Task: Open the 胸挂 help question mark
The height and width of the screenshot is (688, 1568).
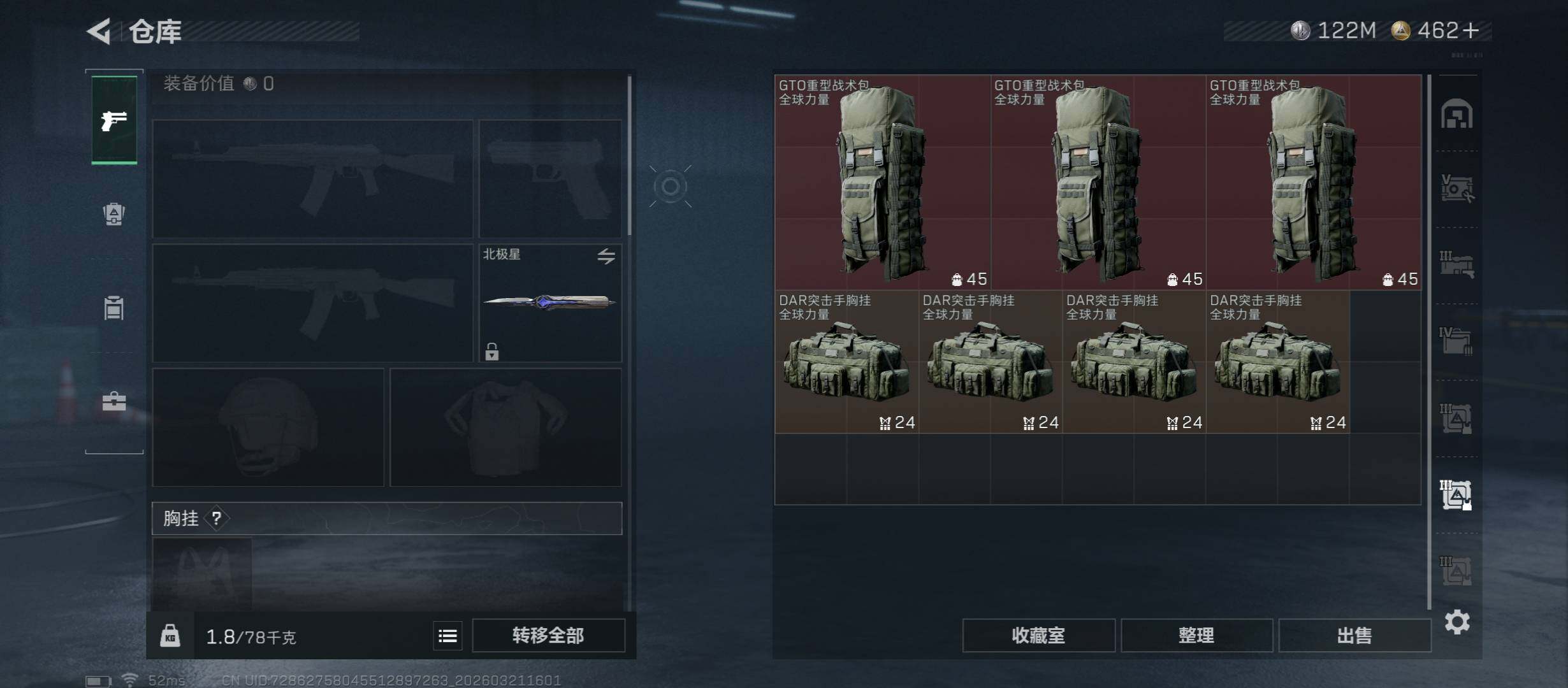Action: tap(217, 518)
